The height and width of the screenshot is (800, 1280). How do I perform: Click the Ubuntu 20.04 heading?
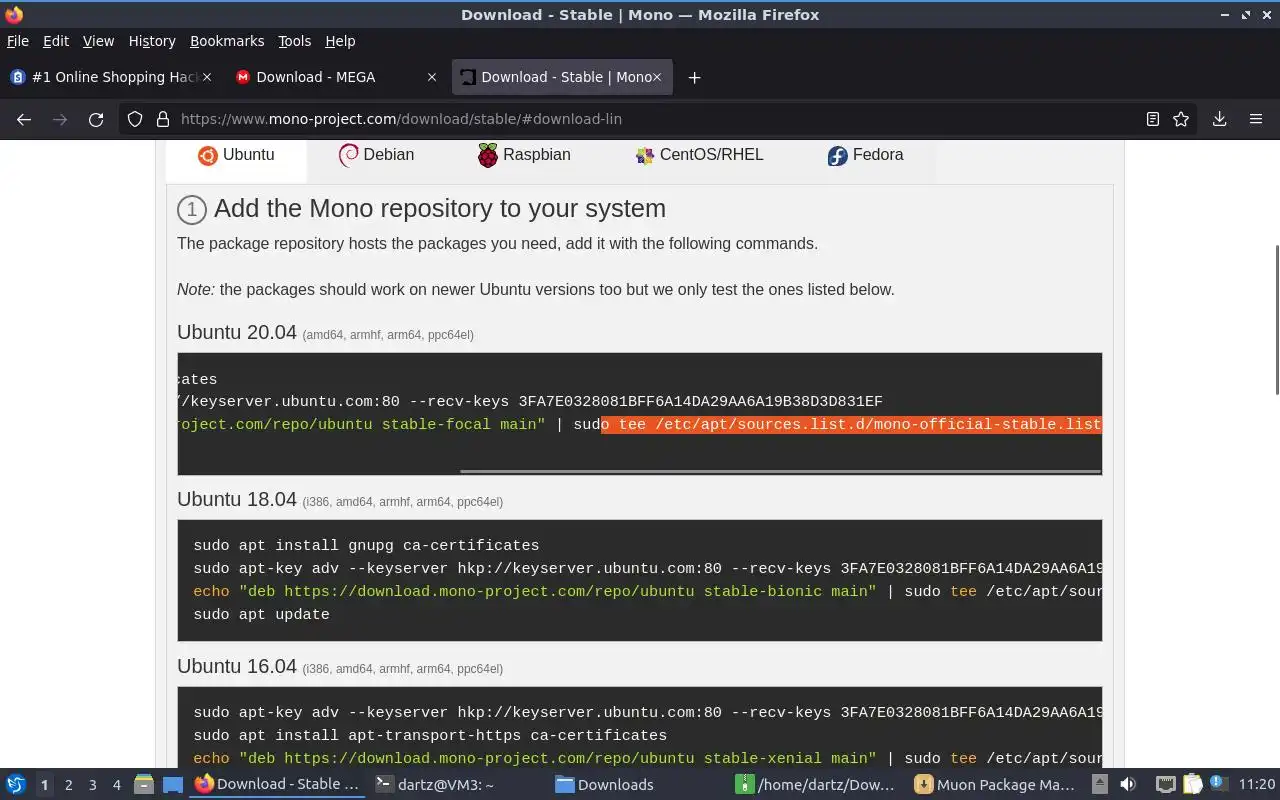coord(237,332)
